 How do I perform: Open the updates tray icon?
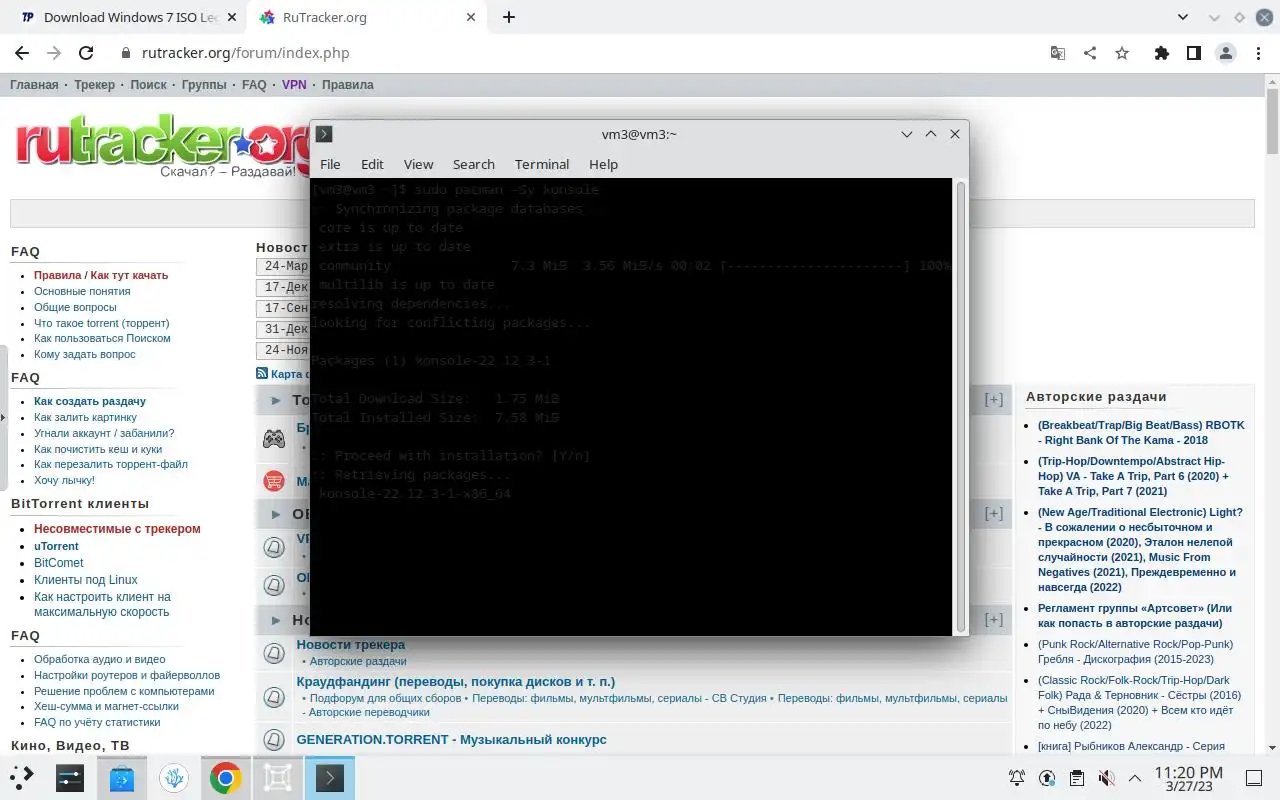click(x=1046, y=778)
